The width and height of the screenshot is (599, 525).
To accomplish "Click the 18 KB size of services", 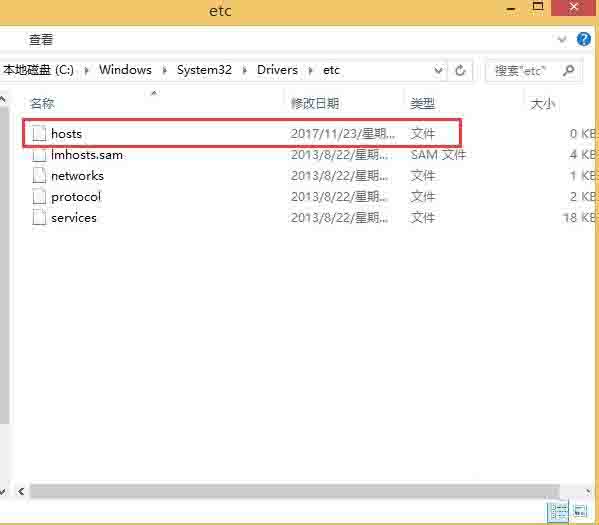I will (x=580, y=218).
